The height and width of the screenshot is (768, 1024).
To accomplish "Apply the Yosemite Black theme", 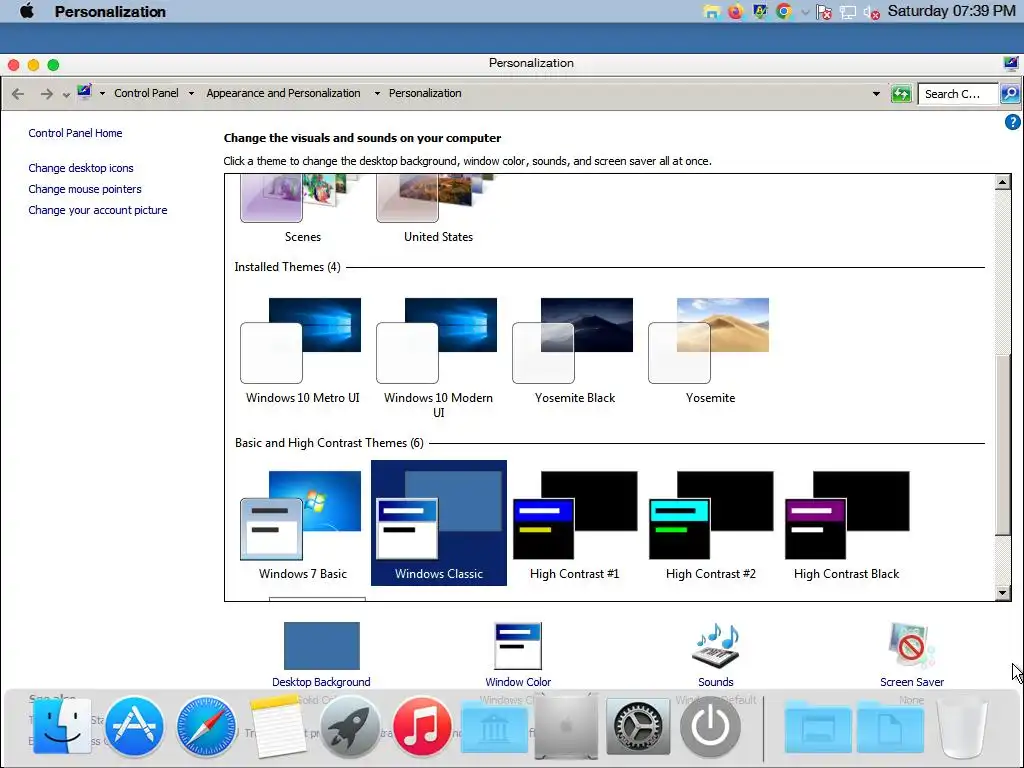I will [x=574, y=351].
